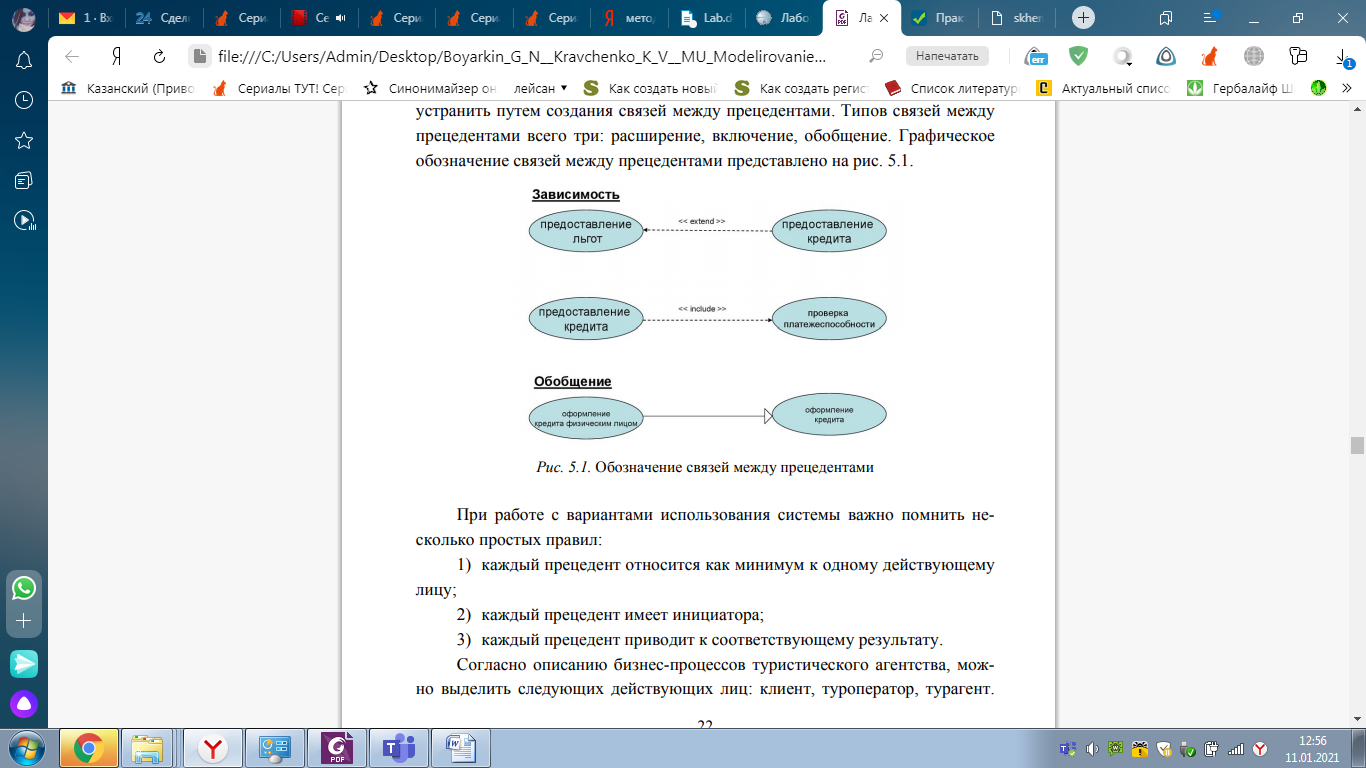The image size is (1366, 768).
Task: Click the user profile avatar
Action: (24, 17)
